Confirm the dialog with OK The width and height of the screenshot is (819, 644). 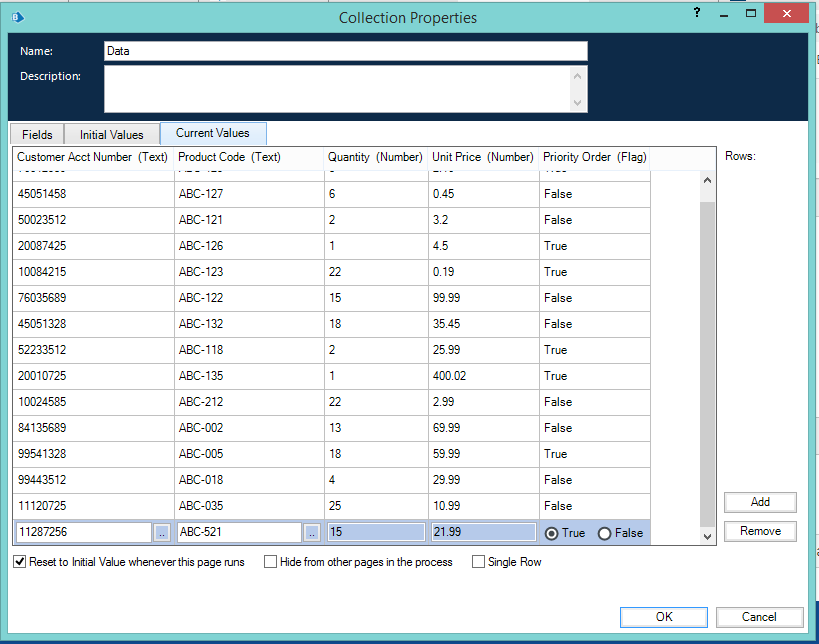663,617
